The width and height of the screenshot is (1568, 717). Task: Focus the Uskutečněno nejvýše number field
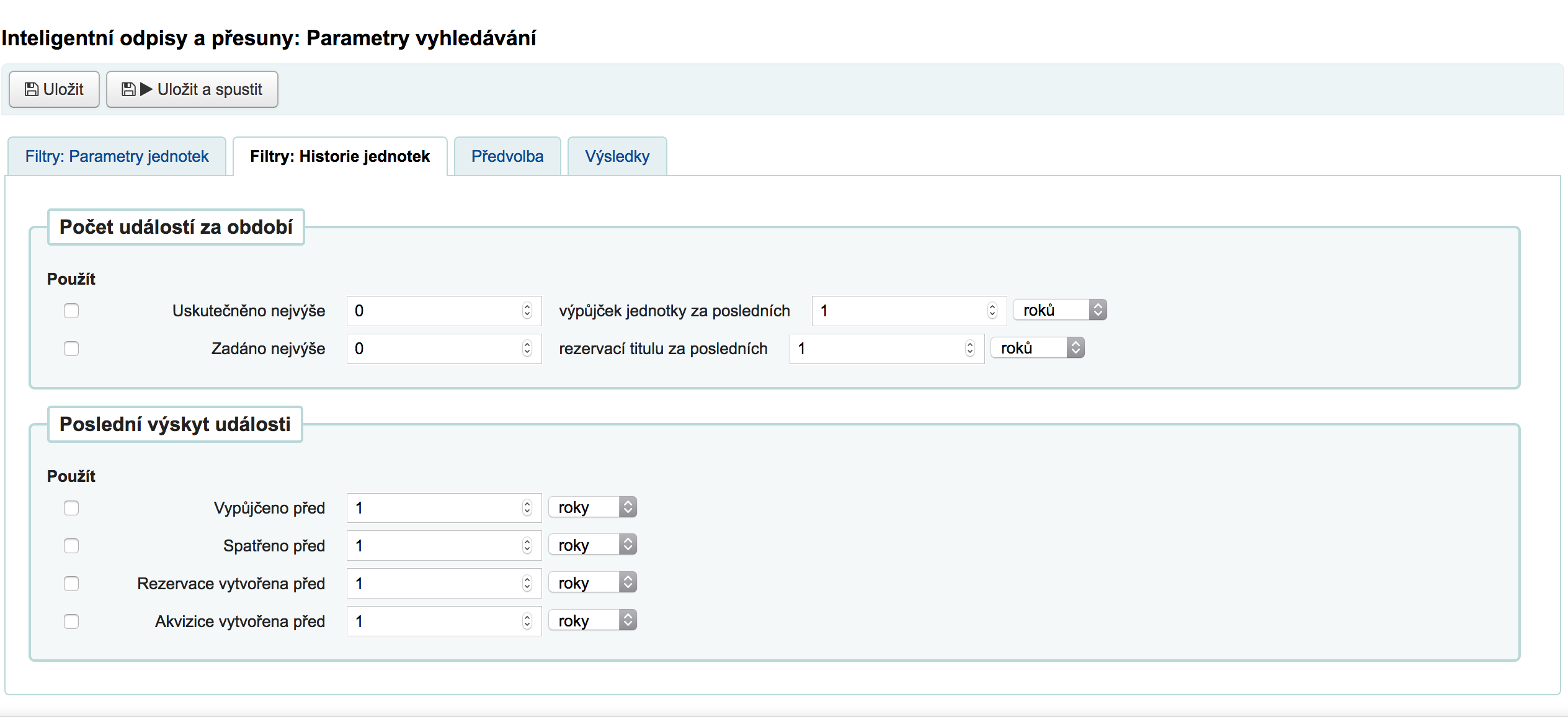tap(444, 311)
